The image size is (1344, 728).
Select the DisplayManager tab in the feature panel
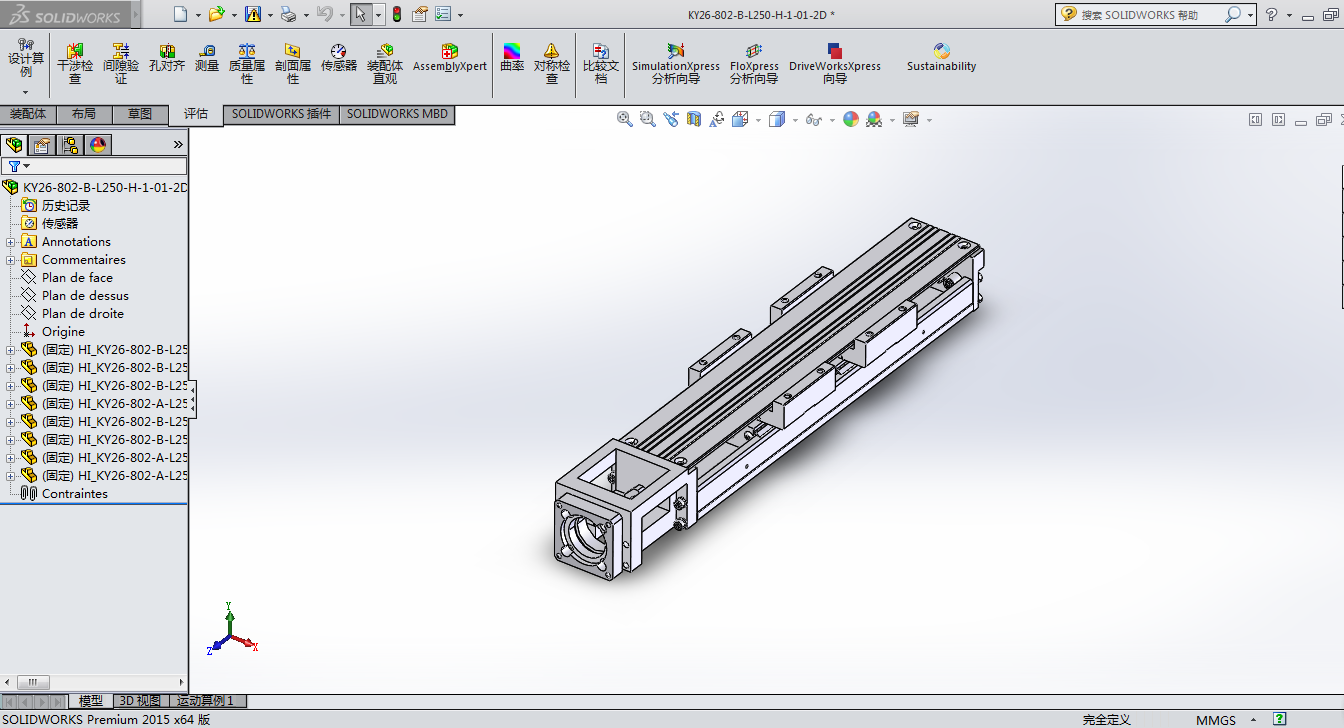pos(98,145)
